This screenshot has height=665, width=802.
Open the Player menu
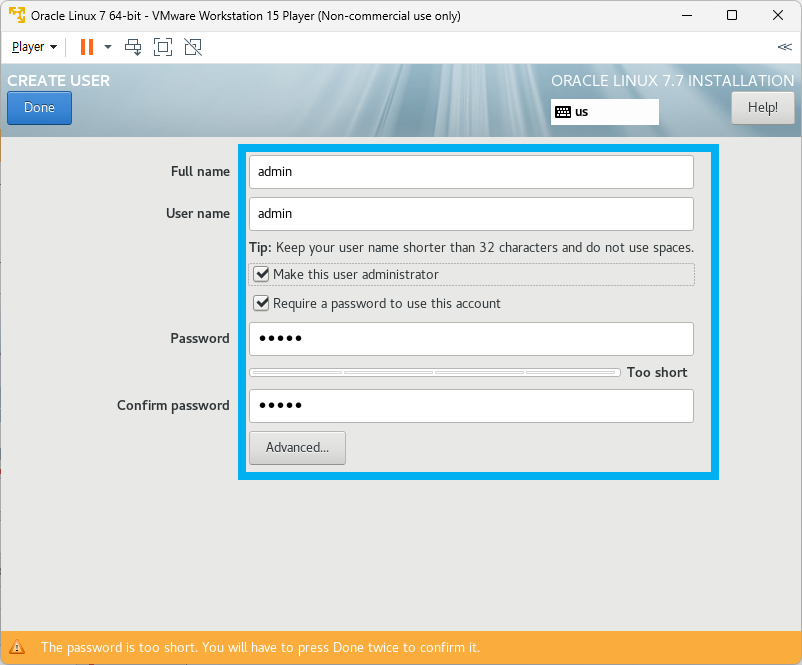tap(34, 47)
